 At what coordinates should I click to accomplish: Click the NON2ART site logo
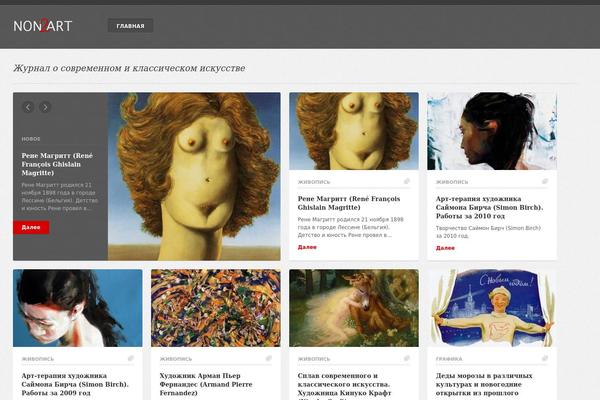pyautogui.click(x=42, y=26)
